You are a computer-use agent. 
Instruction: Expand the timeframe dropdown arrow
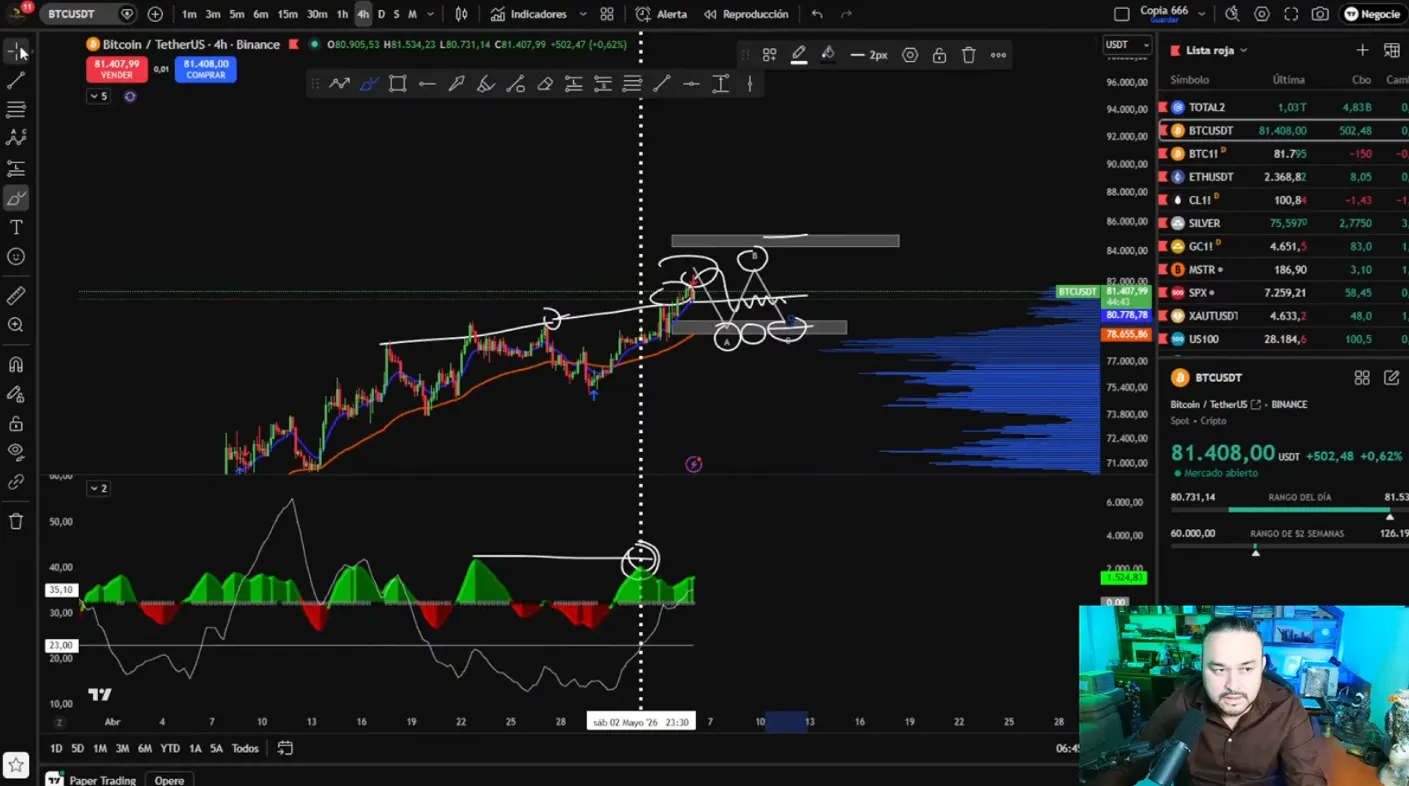(x=431, y=14)
